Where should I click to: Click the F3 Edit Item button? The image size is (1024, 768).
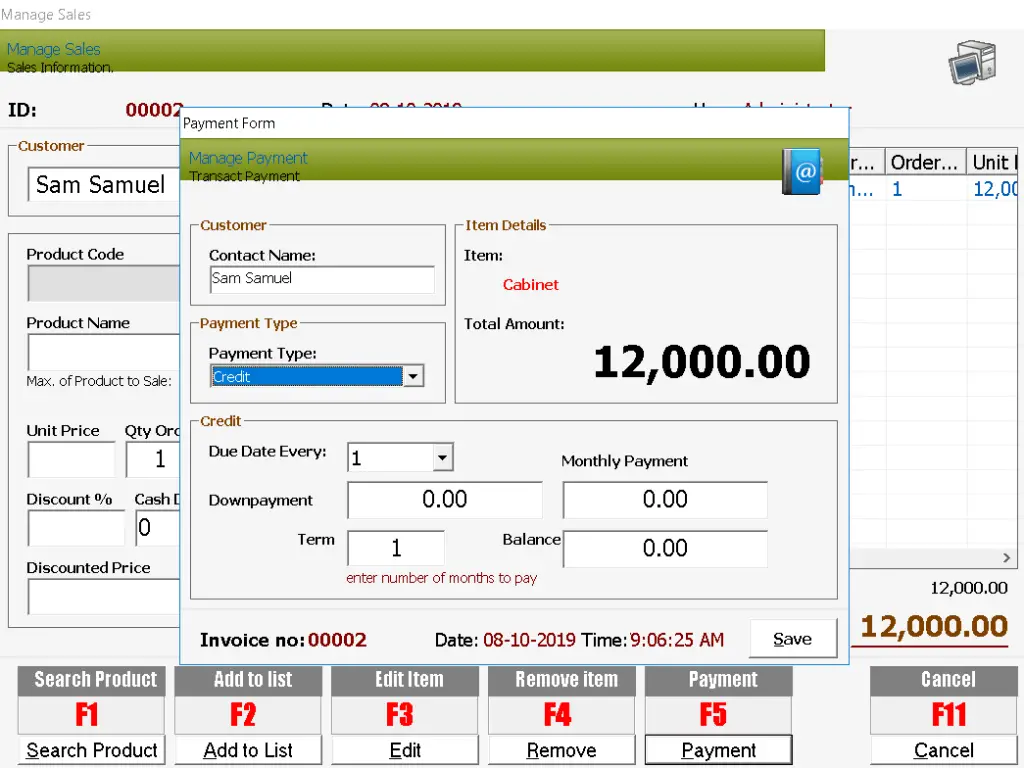click(x=404, y=714)
